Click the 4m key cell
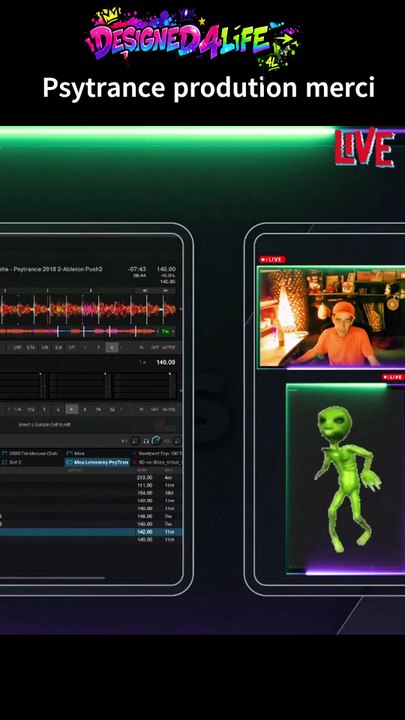The image size is (405, 720). (x=168, y=478)
